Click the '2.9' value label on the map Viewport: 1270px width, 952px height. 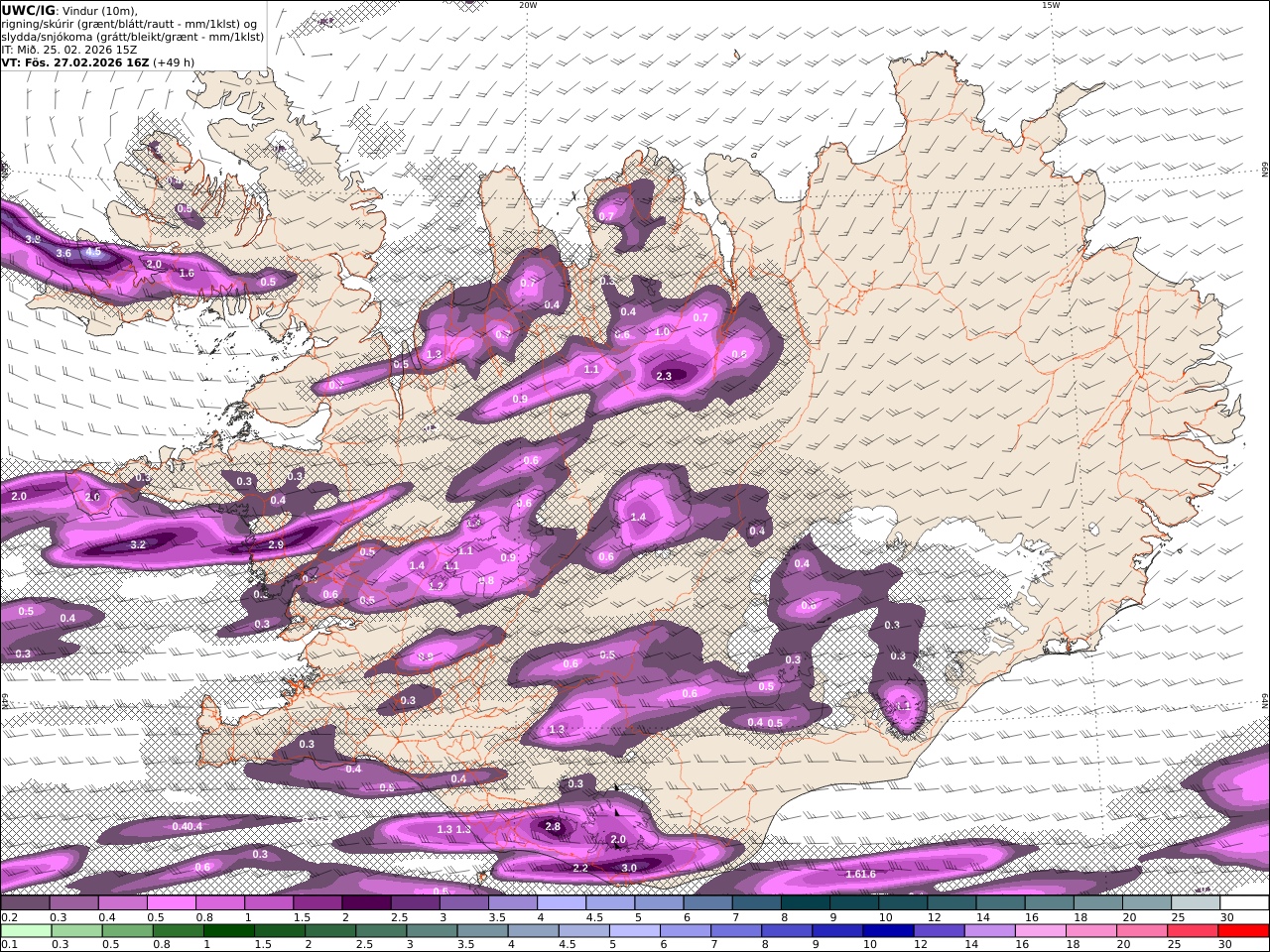(276, 544)
